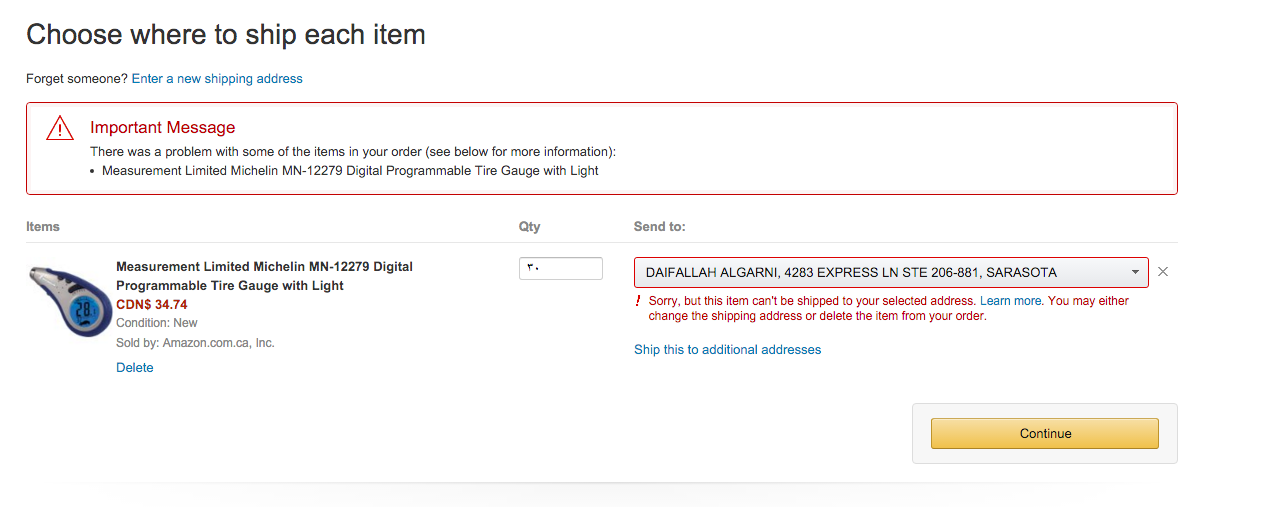This screenshot has width=1286, height=507.
Task: Click the bold Michelin tire gauge product title
Action: pyautogui.click(x=264, y=276)
